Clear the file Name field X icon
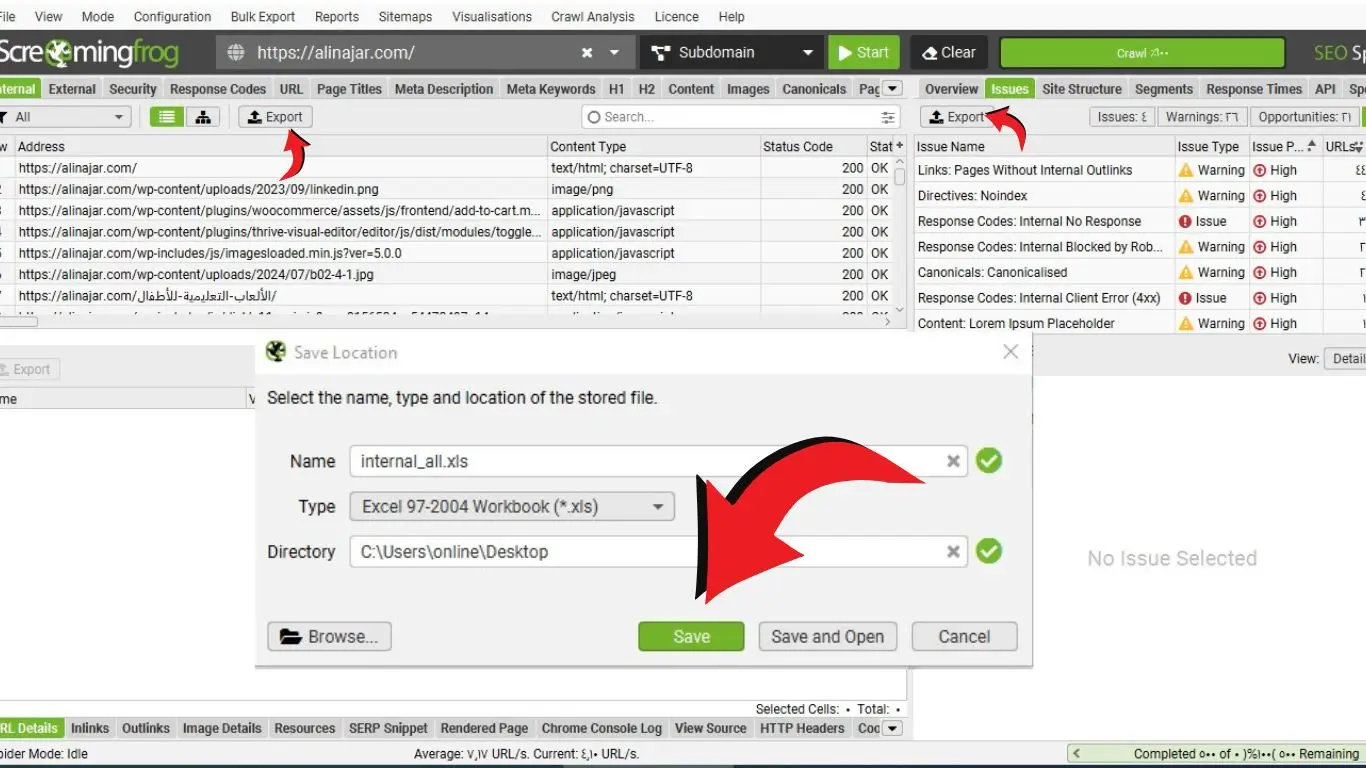Image resolution: width=1366 pixels, height=768 pixels. tap(953, 461)
